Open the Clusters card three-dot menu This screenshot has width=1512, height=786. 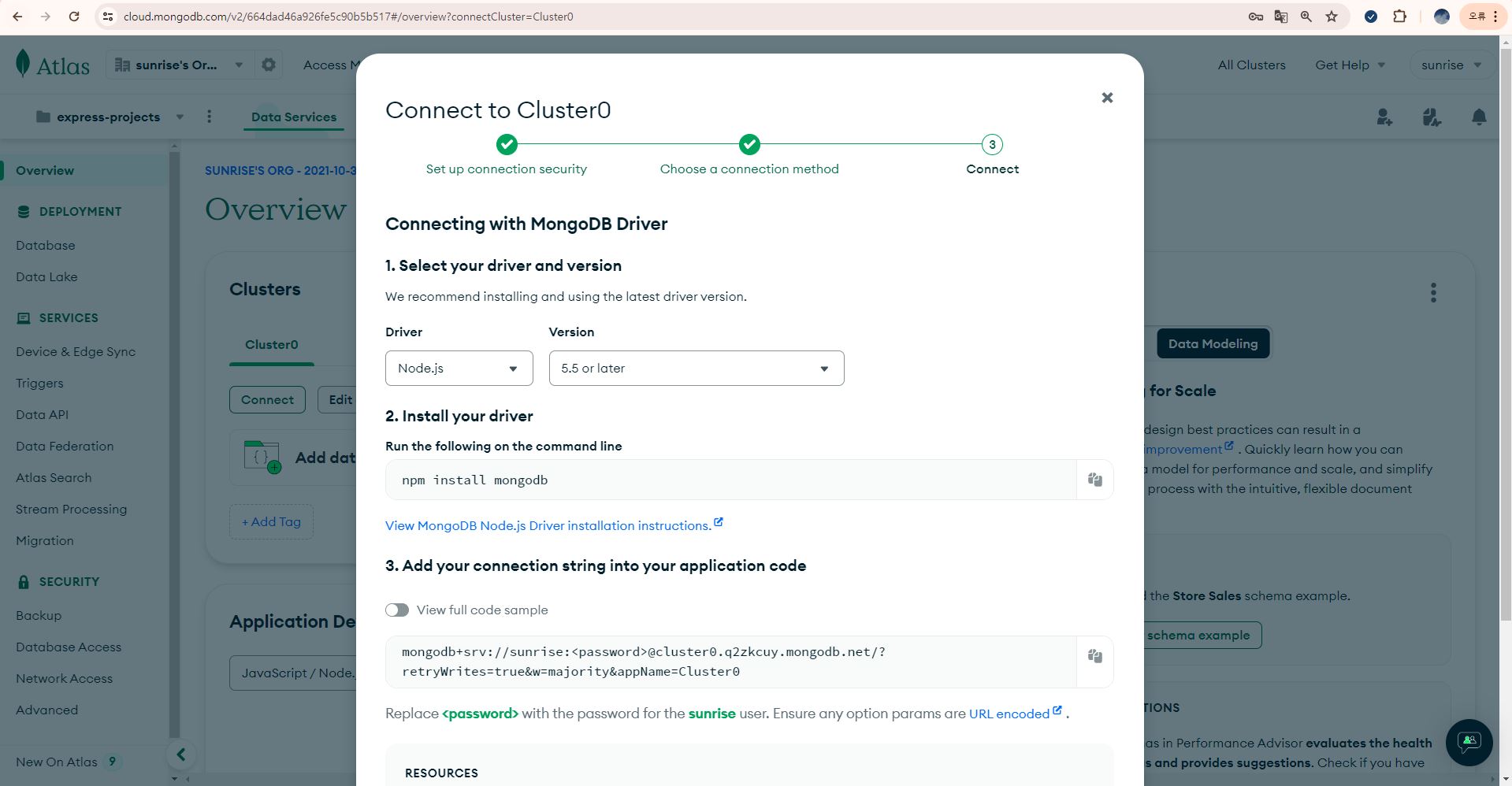point(1433,293)
